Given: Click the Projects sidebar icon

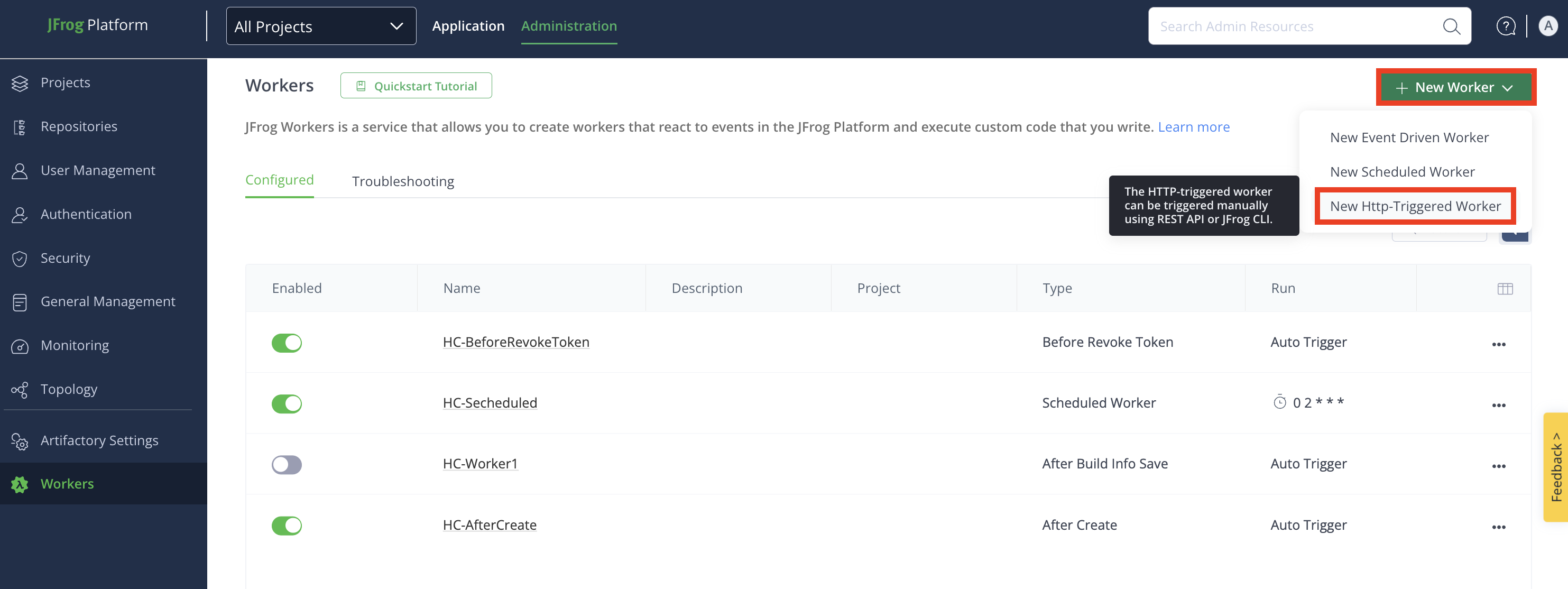Looking at the screenshot, I should pos(20,83).
